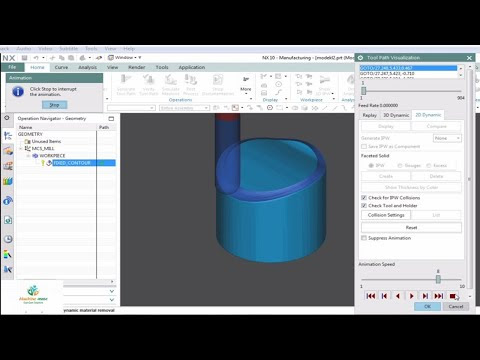Toggle Check Tool and Holder checkbox
This screenshot has width=480, height=360.
pos(364,206)
